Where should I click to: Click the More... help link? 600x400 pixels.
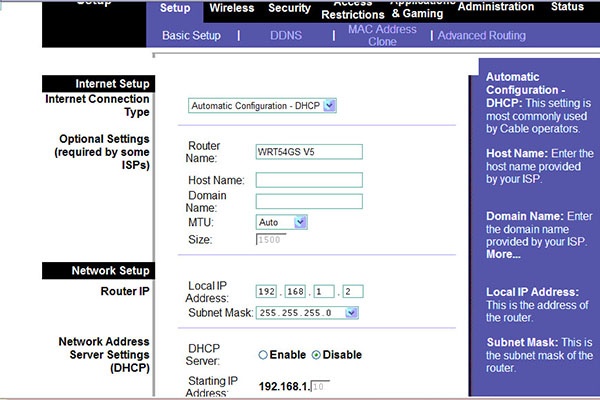tap(503, 254)
